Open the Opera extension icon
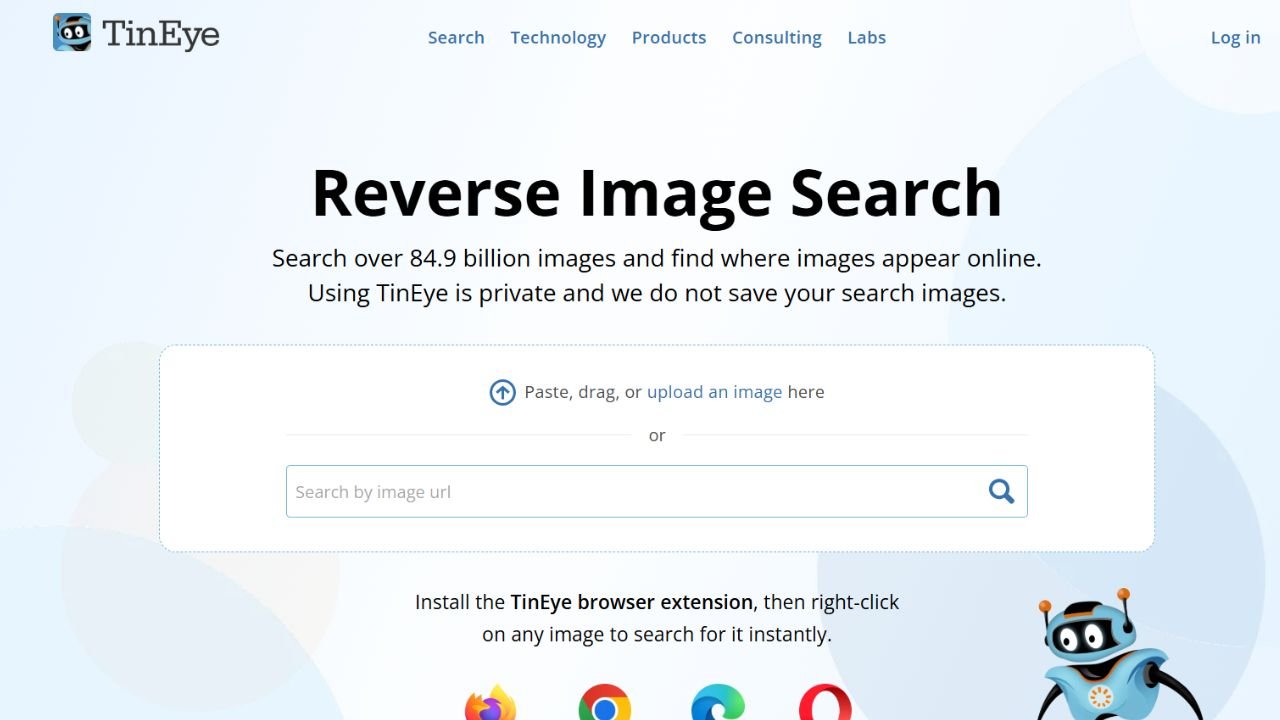1280x720 pixels. [826, 703]
